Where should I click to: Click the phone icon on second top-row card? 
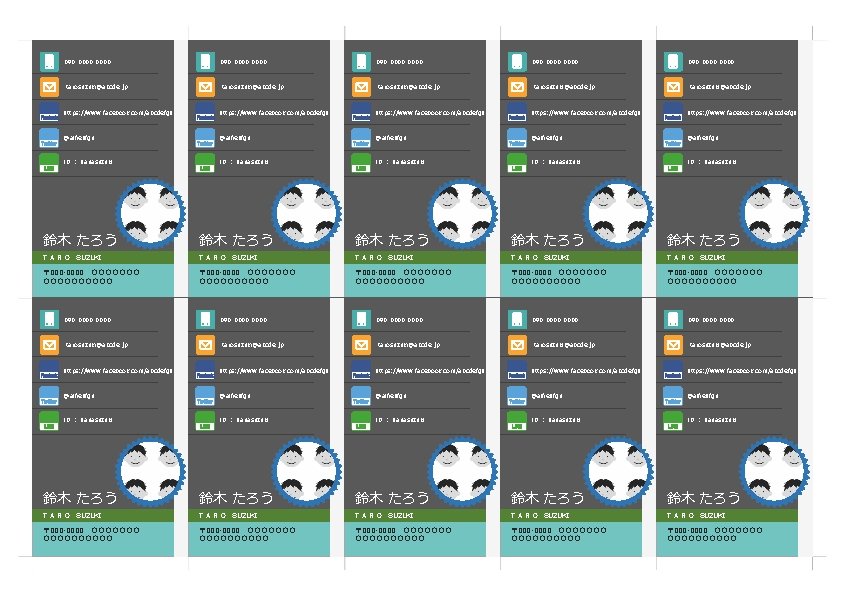pyautogui.click(x=205, y=62)
